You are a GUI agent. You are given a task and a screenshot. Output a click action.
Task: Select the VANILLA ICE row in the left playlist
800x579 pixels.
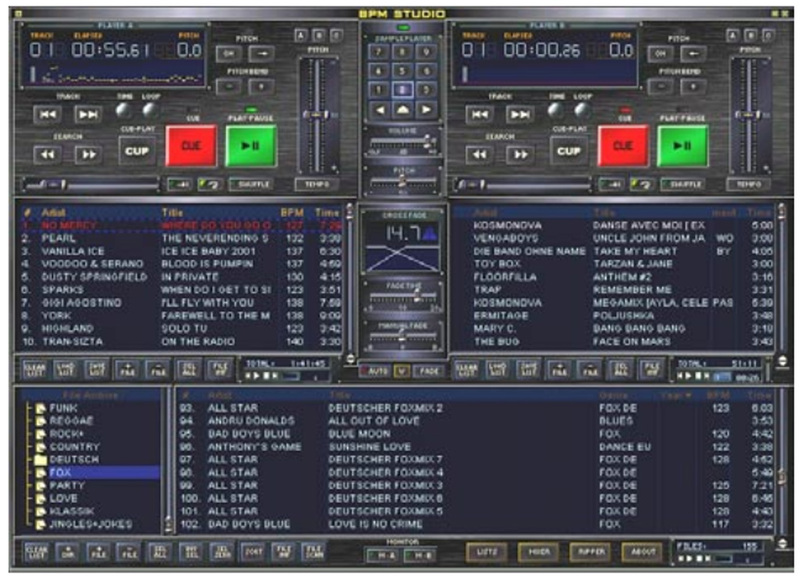[182, 251]
